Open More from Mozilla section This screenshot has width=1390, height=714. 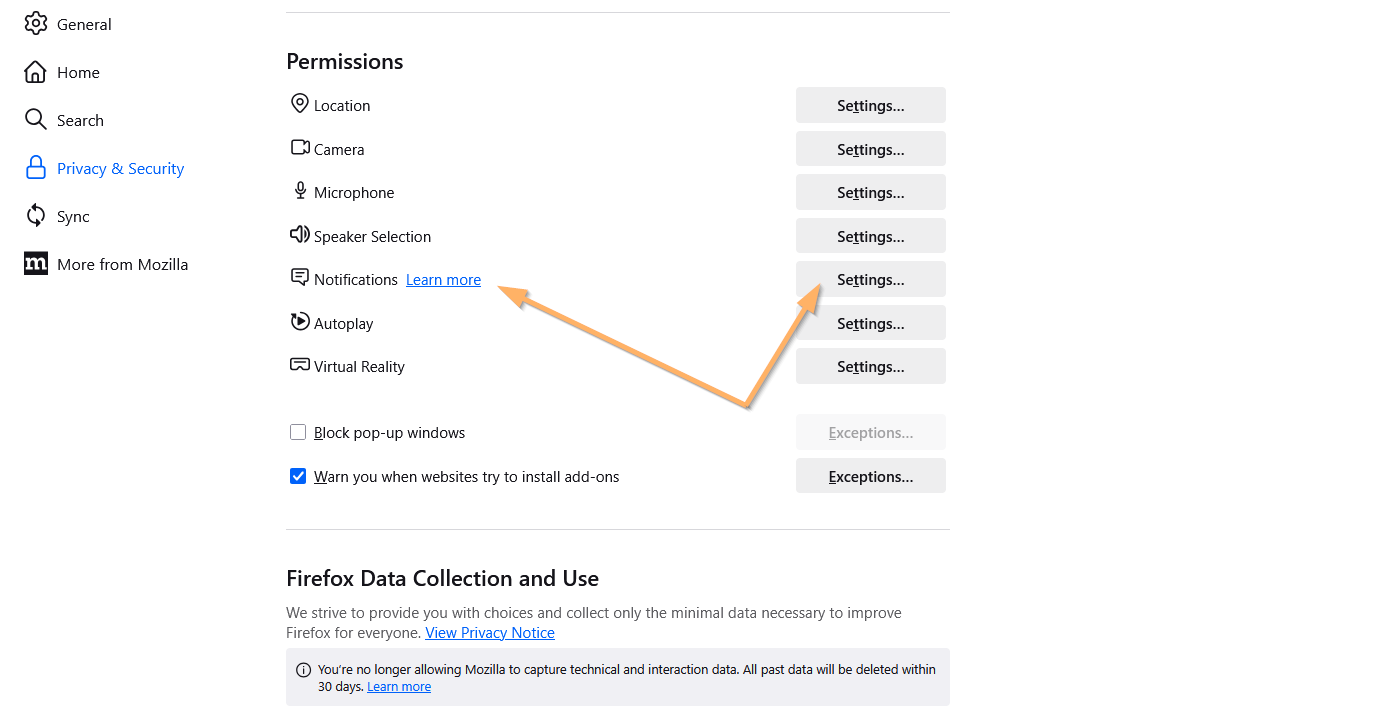(x=122, y=264)
